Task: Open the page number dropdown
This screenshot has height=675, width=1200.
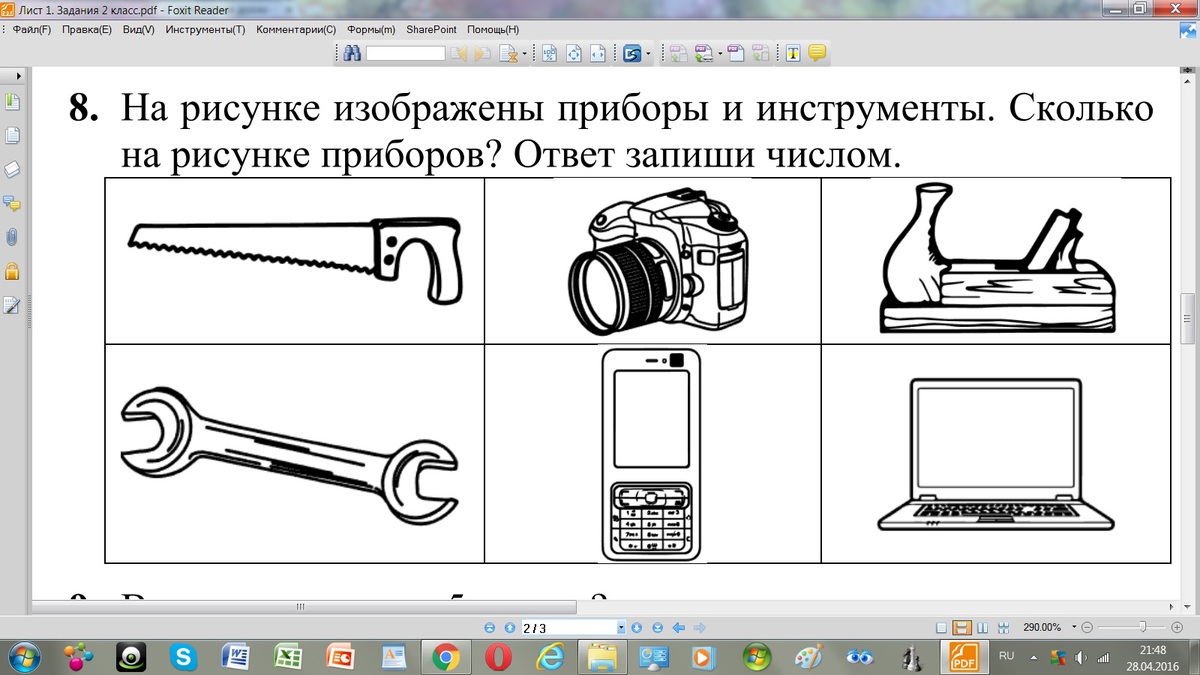Action: (x=621, y=627)
